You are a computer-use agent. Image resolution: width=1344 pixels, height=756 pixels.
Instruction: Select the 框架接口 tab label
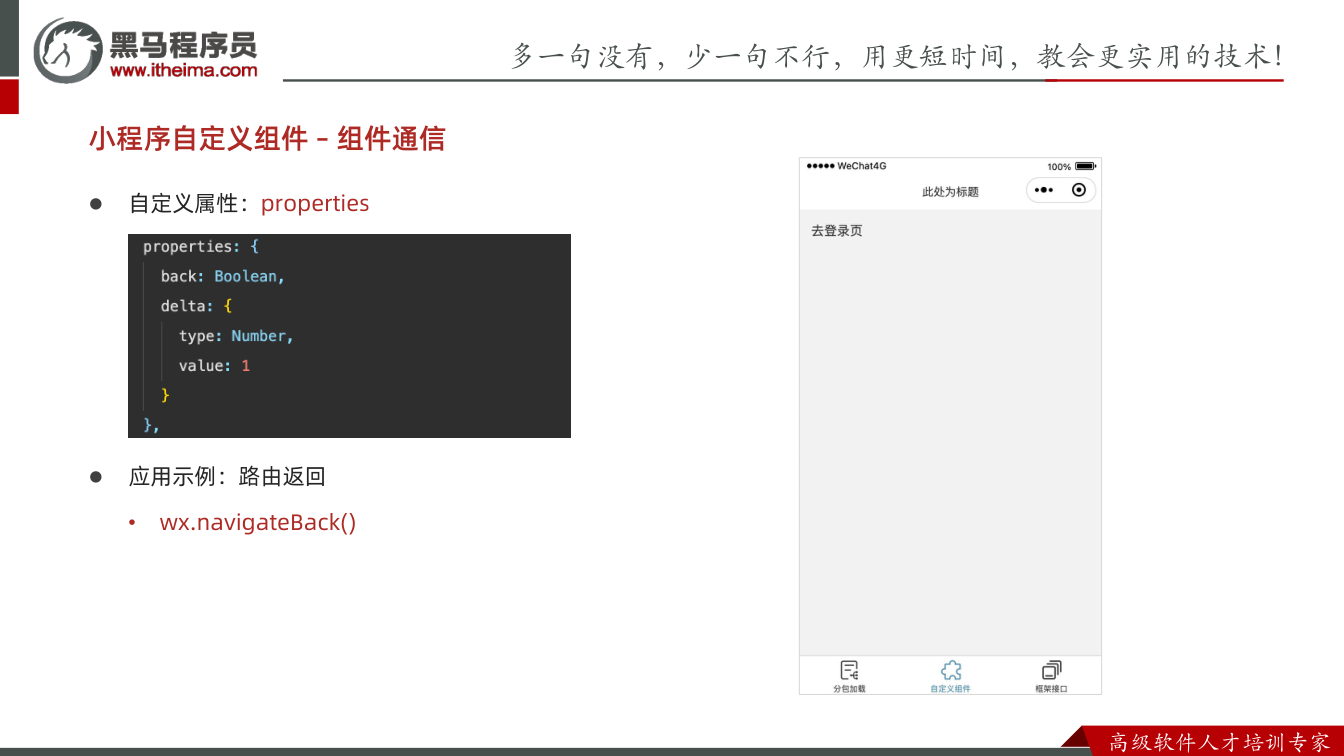[1051, 688]
